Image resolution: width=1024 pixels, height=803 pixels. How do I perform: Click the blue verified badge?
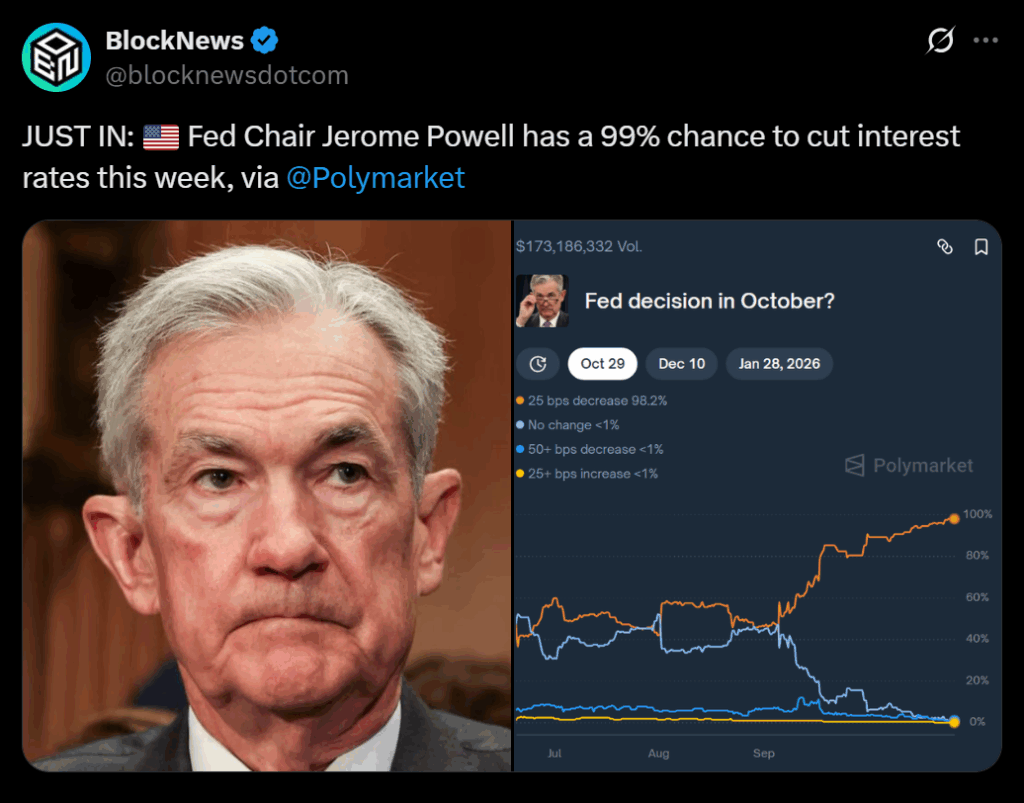click(x=265, y=41)
